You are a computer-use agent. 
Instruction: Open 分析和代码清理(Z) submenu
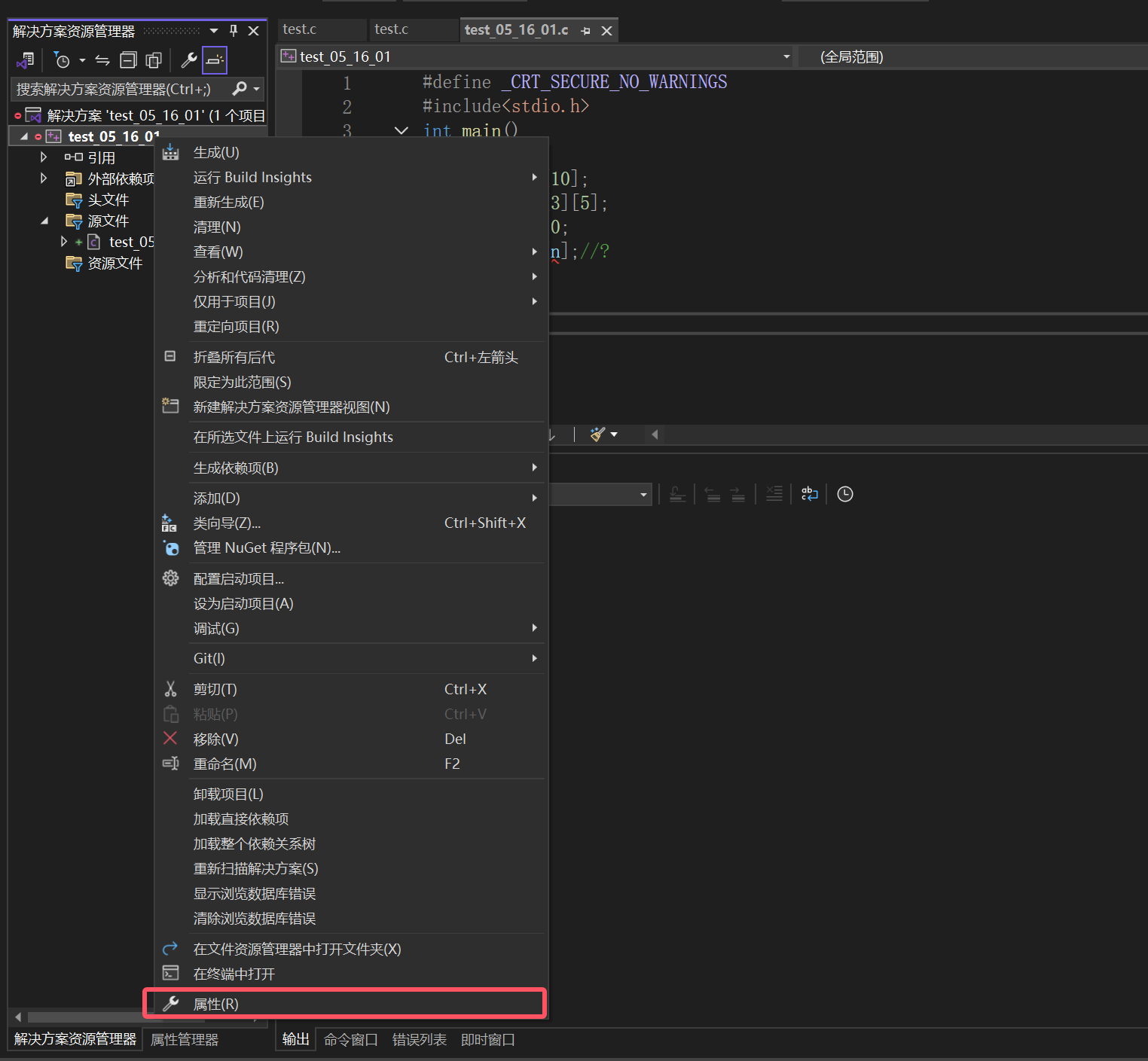point(351,277)
